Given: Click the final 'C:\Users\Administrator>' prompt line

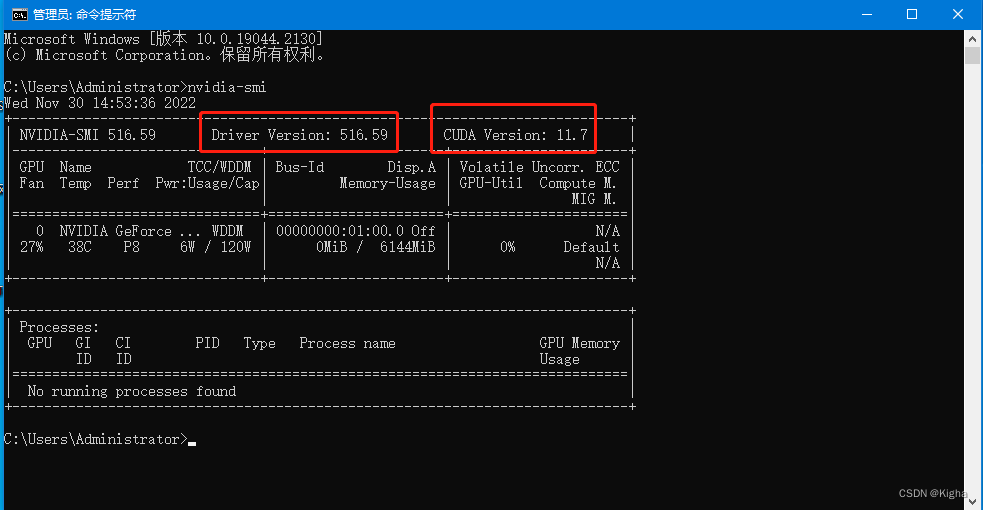Looking at the screenshot, I should 95,439.
